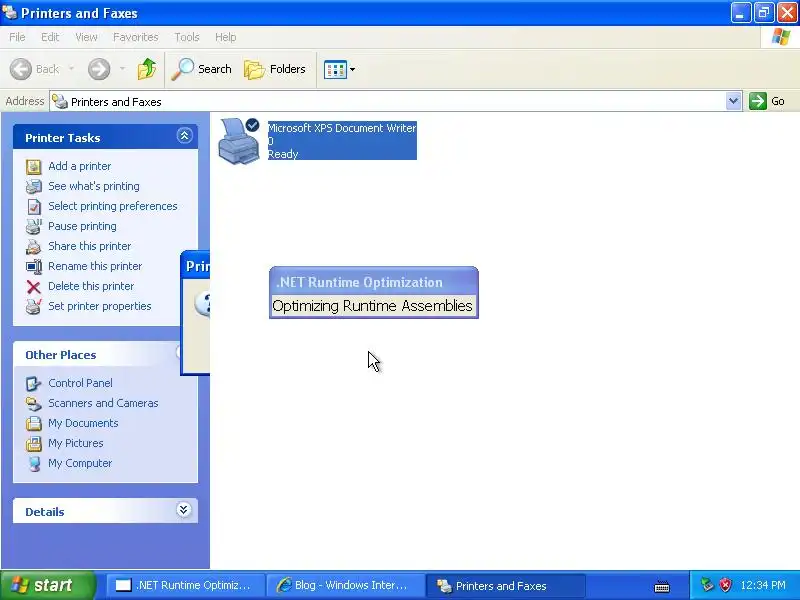The image size is (800, 600).
Task: Open the Help menu
Action: tap(226, 37)
